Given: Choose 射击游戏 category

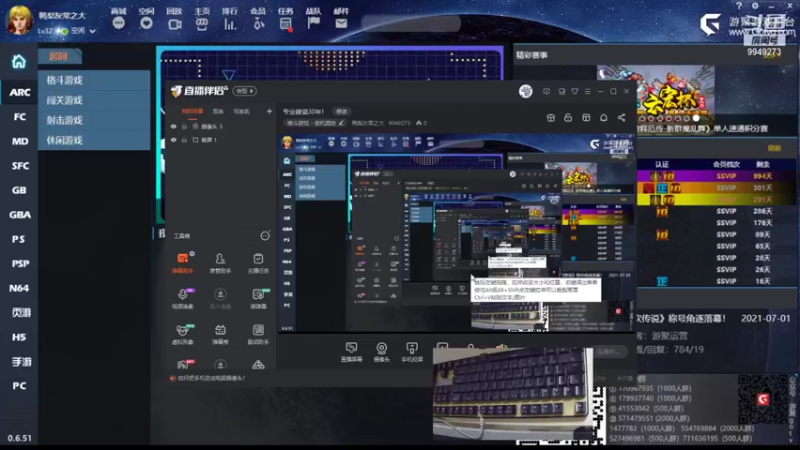Looking at the screenshot, I should point(94,120).
